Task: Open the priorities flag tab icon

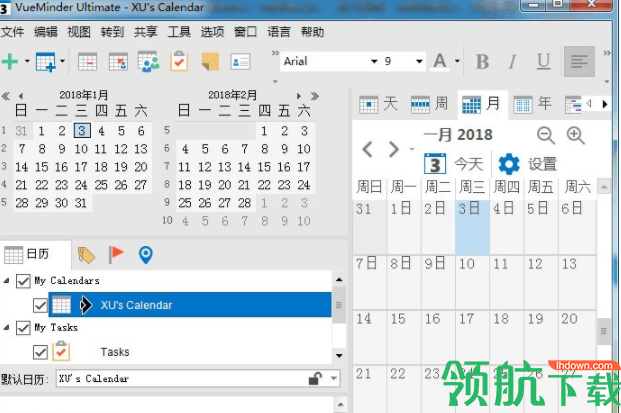Action: (116, 254)
